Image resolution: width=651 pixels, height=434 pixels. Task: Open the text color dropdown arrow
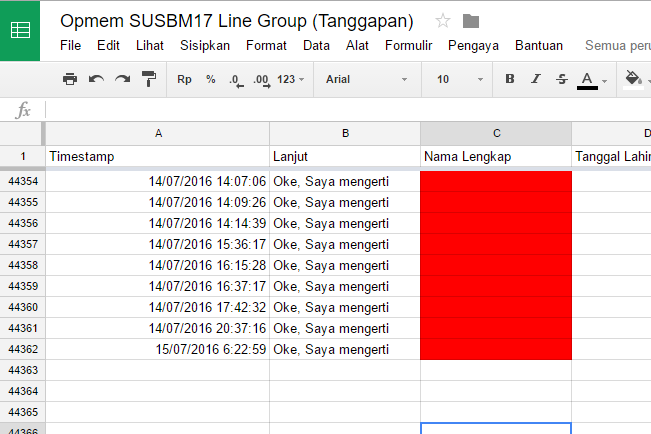coord(604,81)
